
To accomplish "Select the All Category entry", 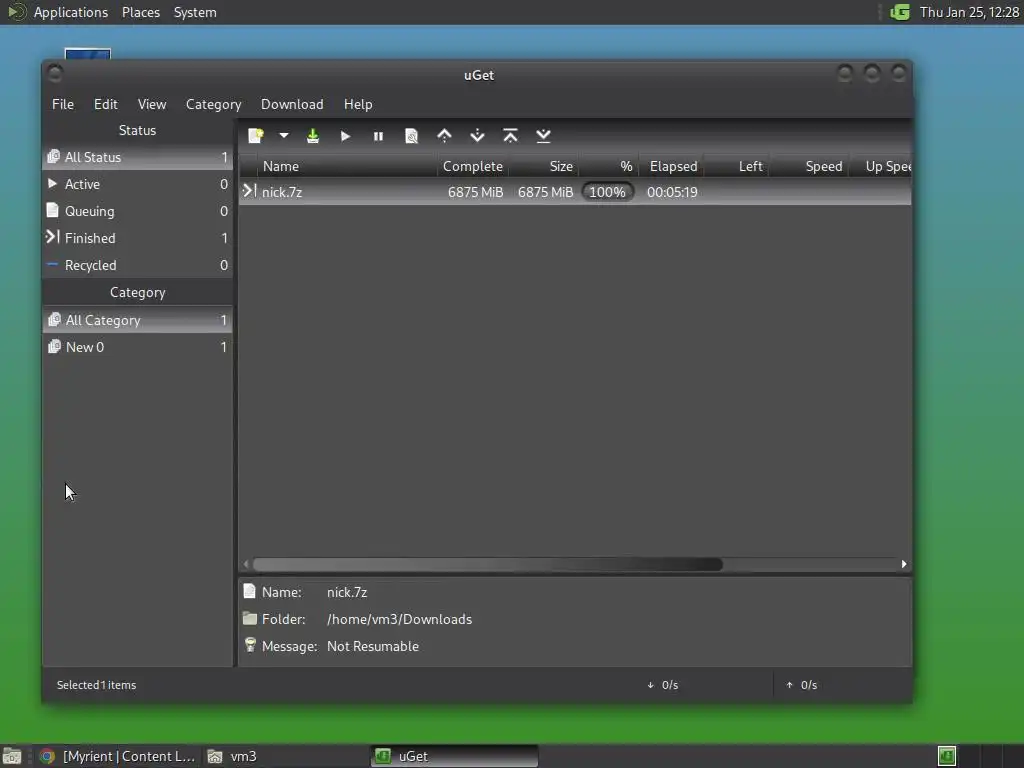I will click(137, 320).
